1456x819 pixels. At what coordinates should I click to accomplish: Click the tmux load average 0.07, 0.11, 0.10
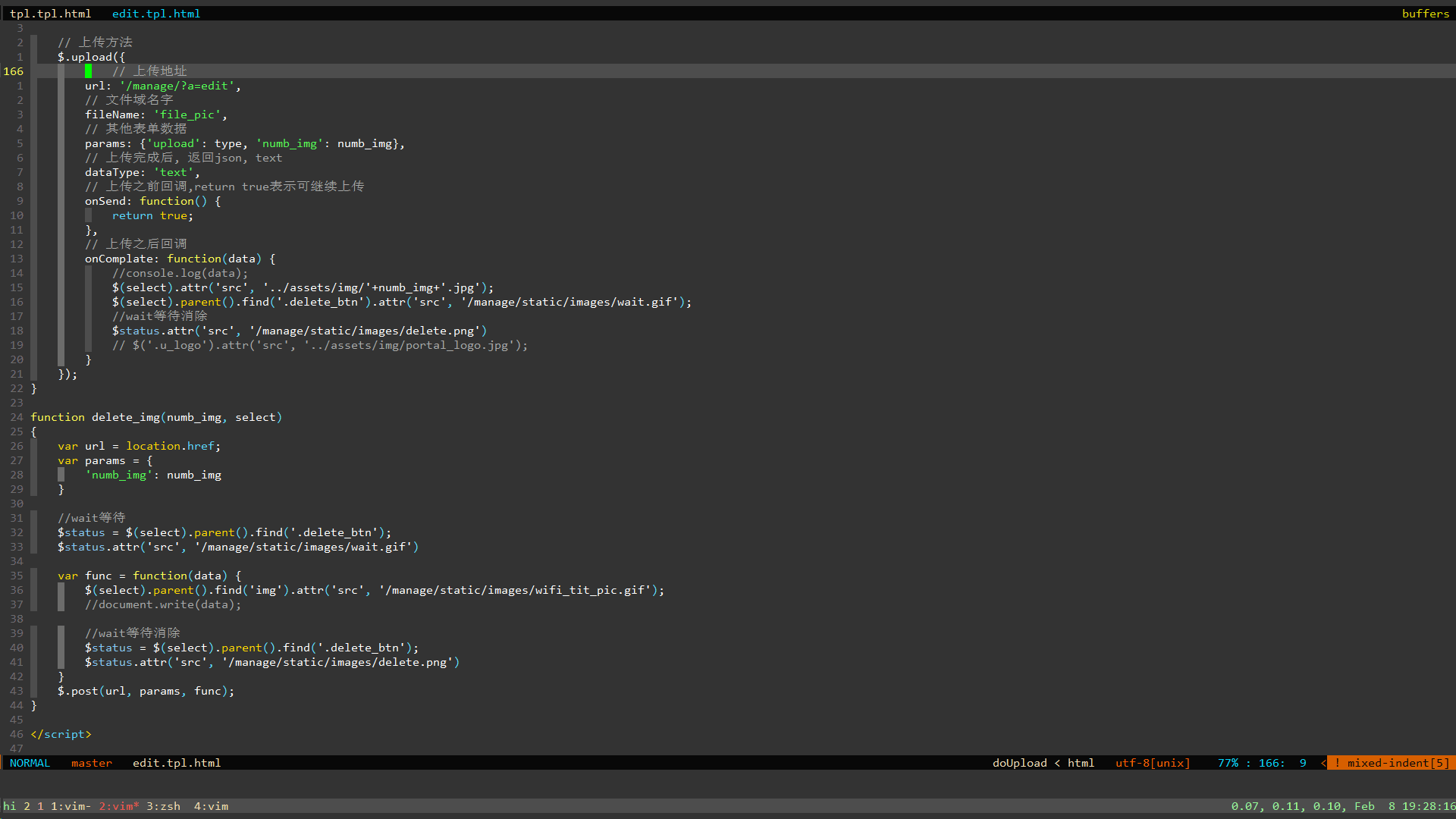tap(1285, 806)
